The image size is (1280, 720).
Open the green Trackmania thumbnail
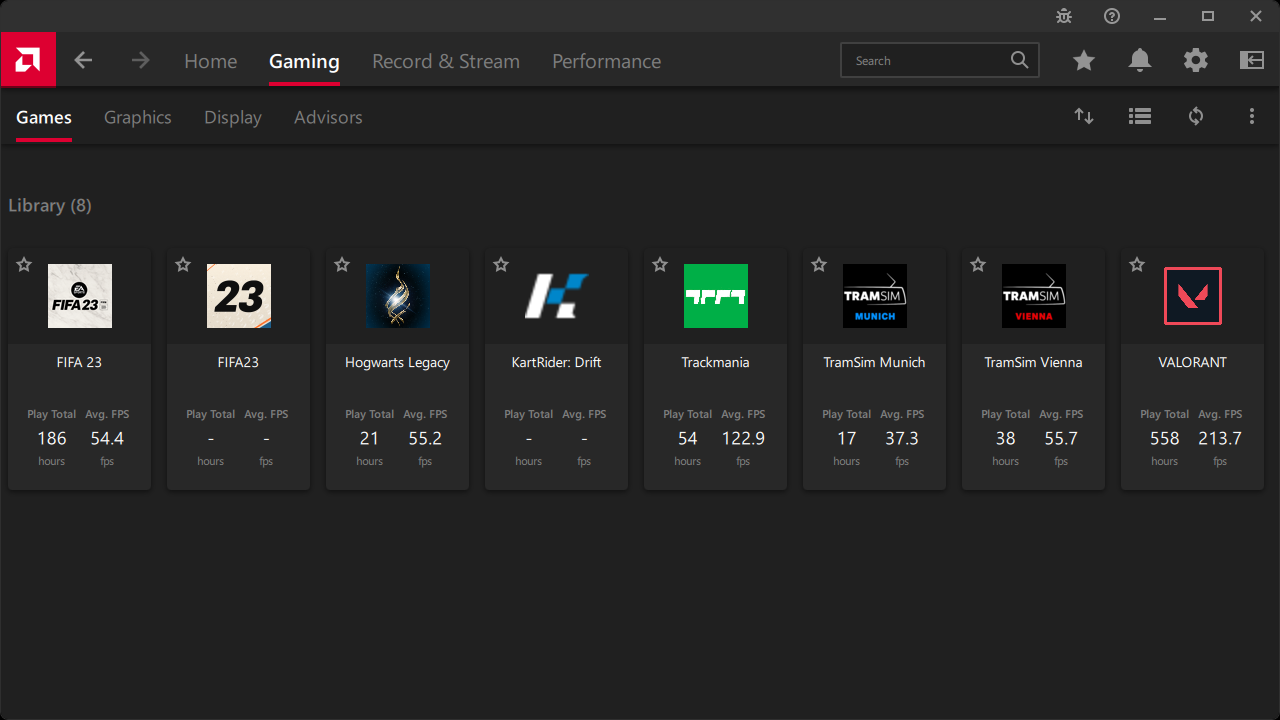716,296
